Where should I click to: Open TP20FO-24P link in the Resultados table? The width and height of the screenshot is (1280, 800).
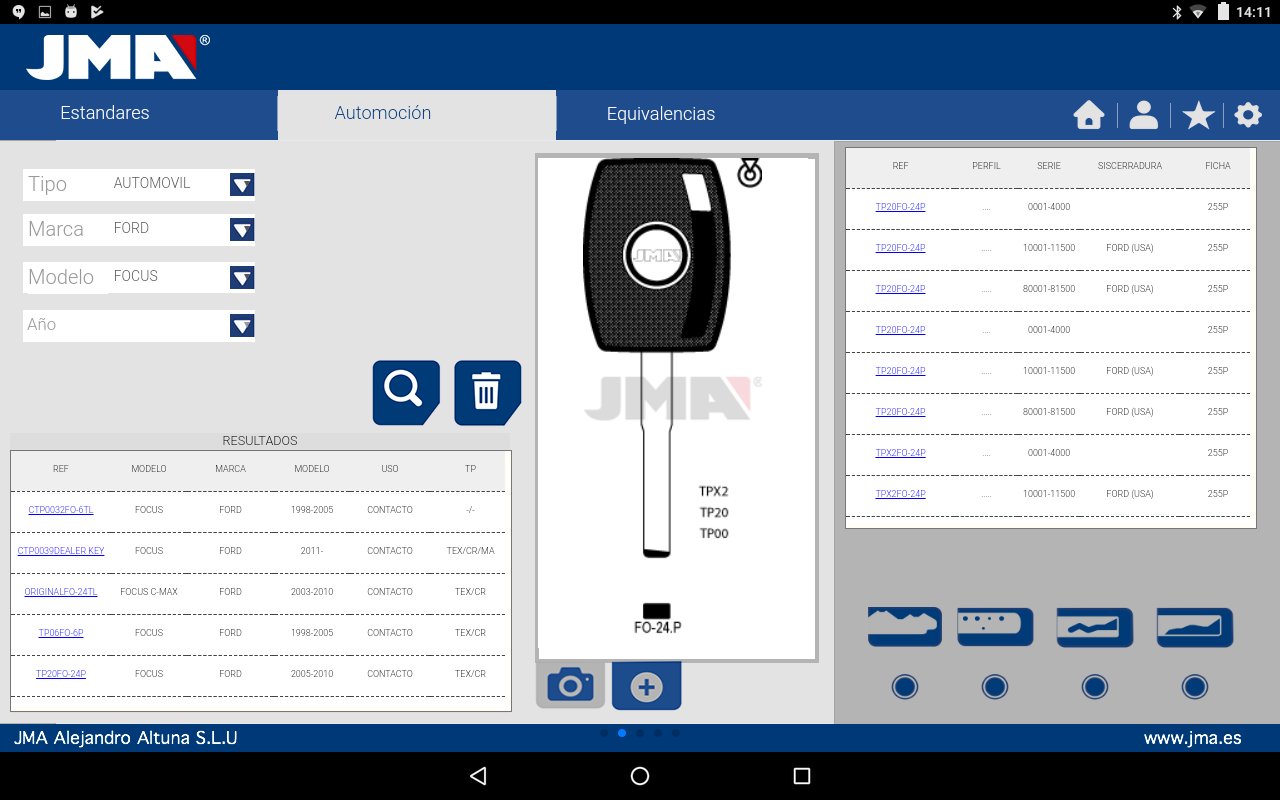point(61,674)
